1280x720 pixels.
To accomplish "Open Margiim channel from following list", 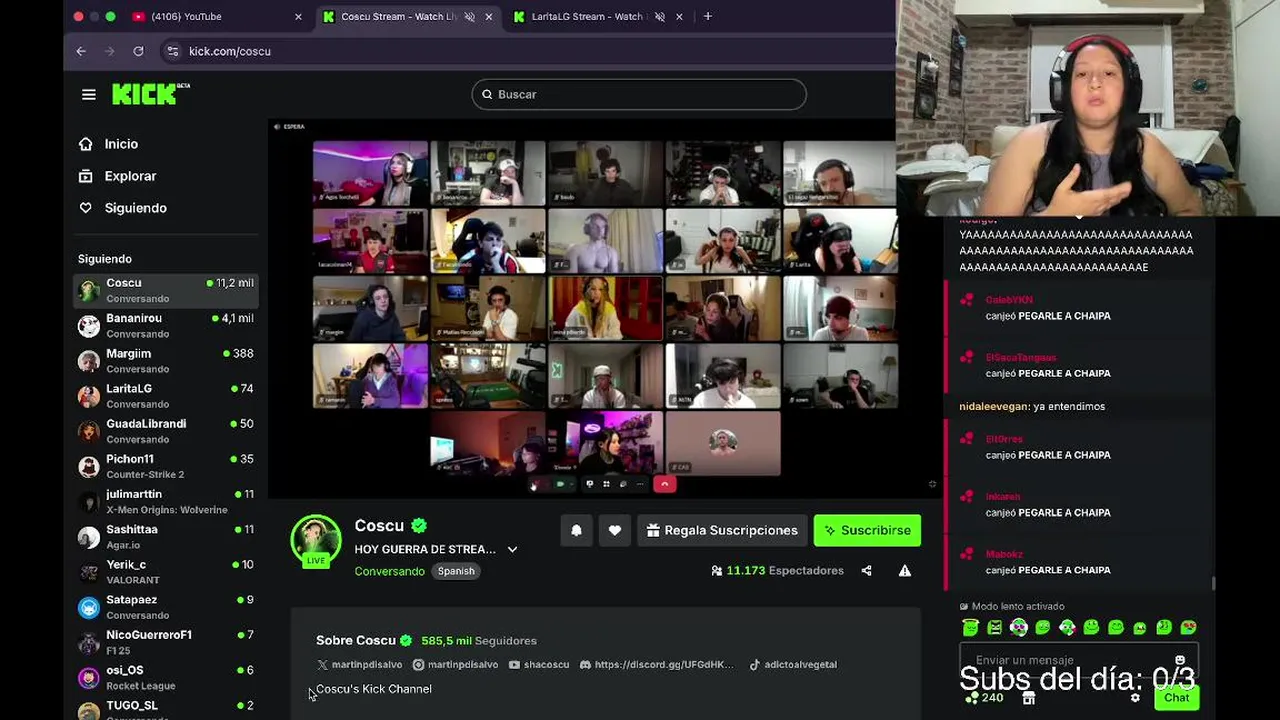I will [166, 360].
